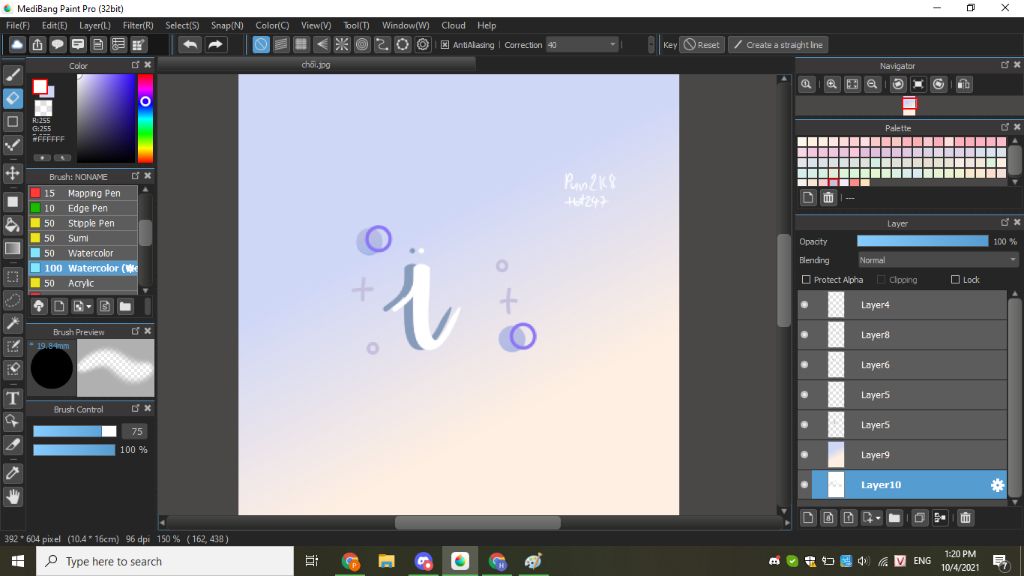Open snap settings gear
1024x576 pixels.
[423, 44]
